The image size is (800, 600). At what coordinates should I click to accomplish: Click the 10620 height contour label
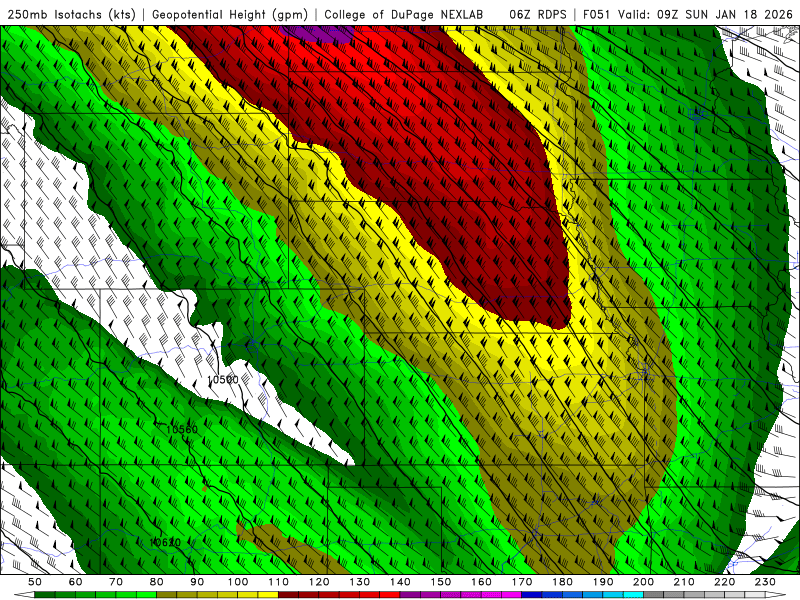point(165,542)
